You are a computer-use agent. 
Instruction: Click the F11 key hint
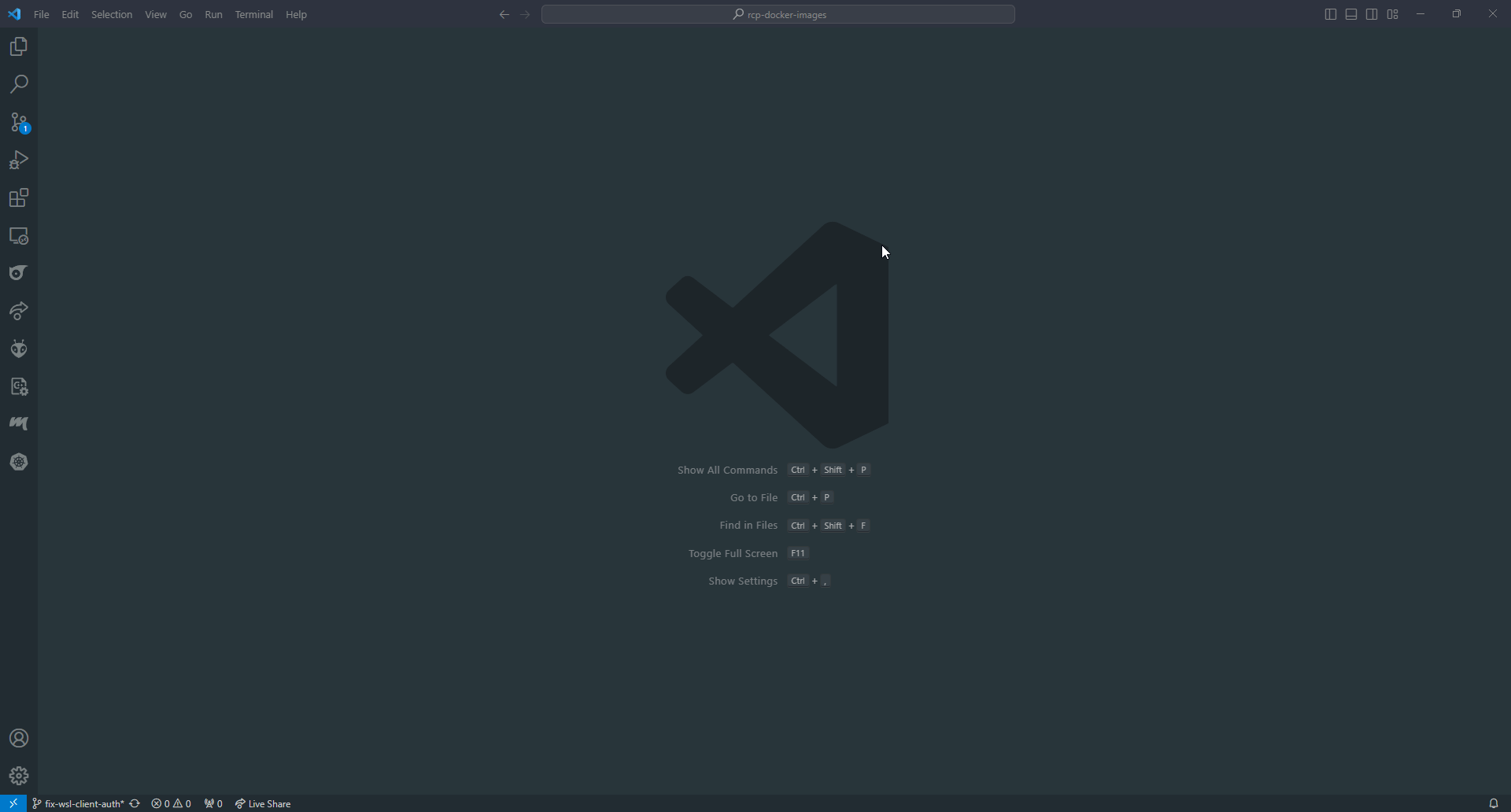tap(798, 553)
